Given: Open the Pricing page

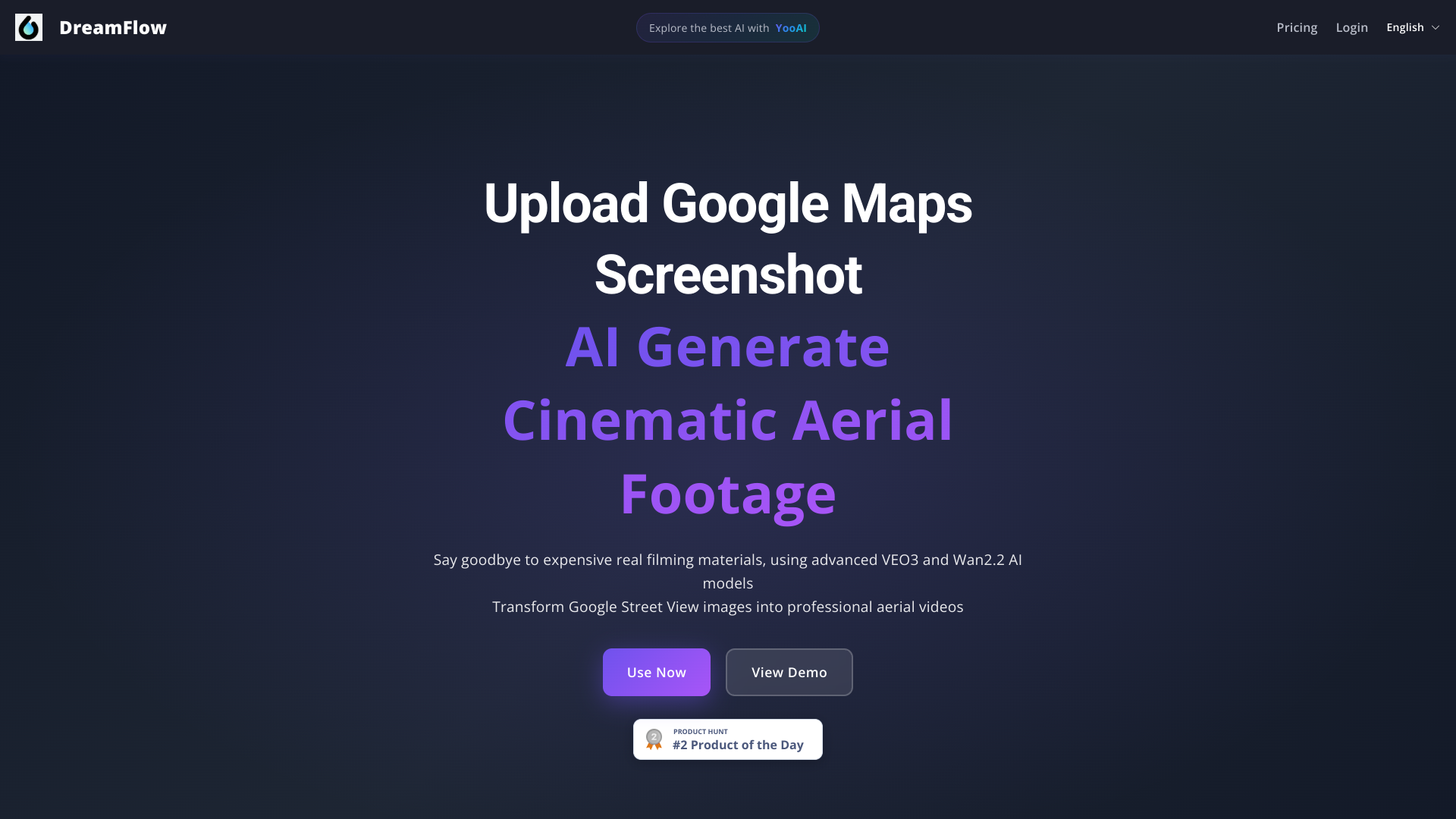Looking at the screenshot, I should click(1297, 27).
